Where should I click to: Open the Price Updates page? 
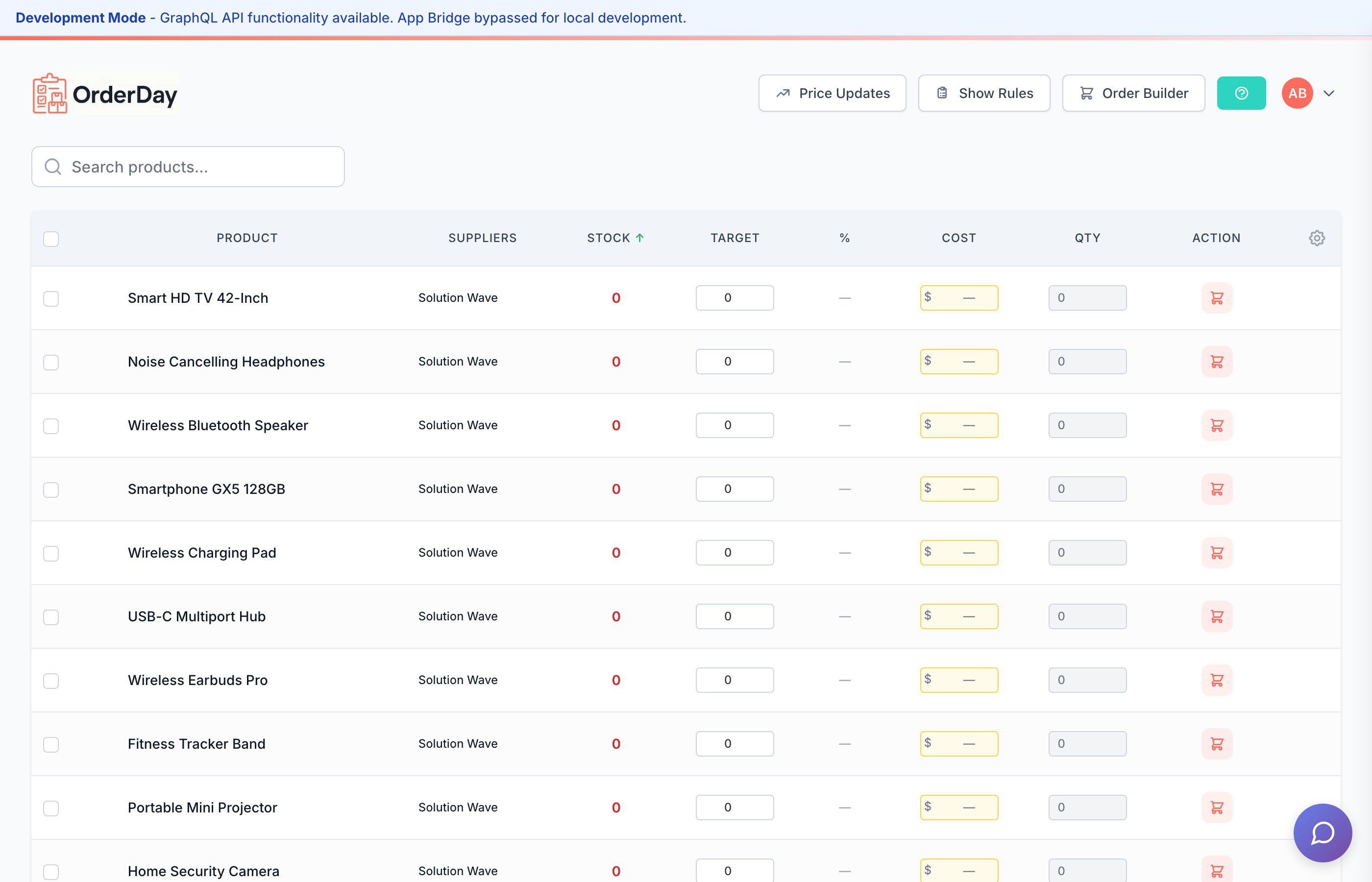[x=832, y=94]
